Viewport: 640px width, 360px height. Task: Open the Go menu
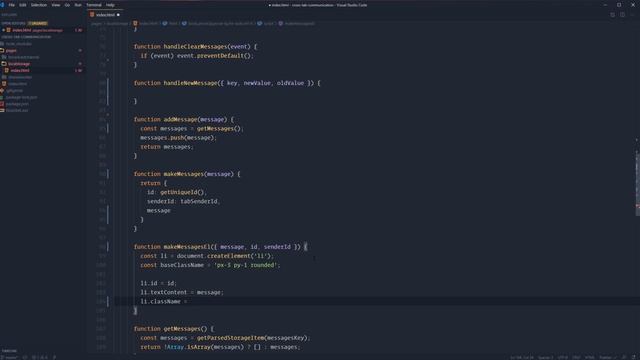coord(67,5)
